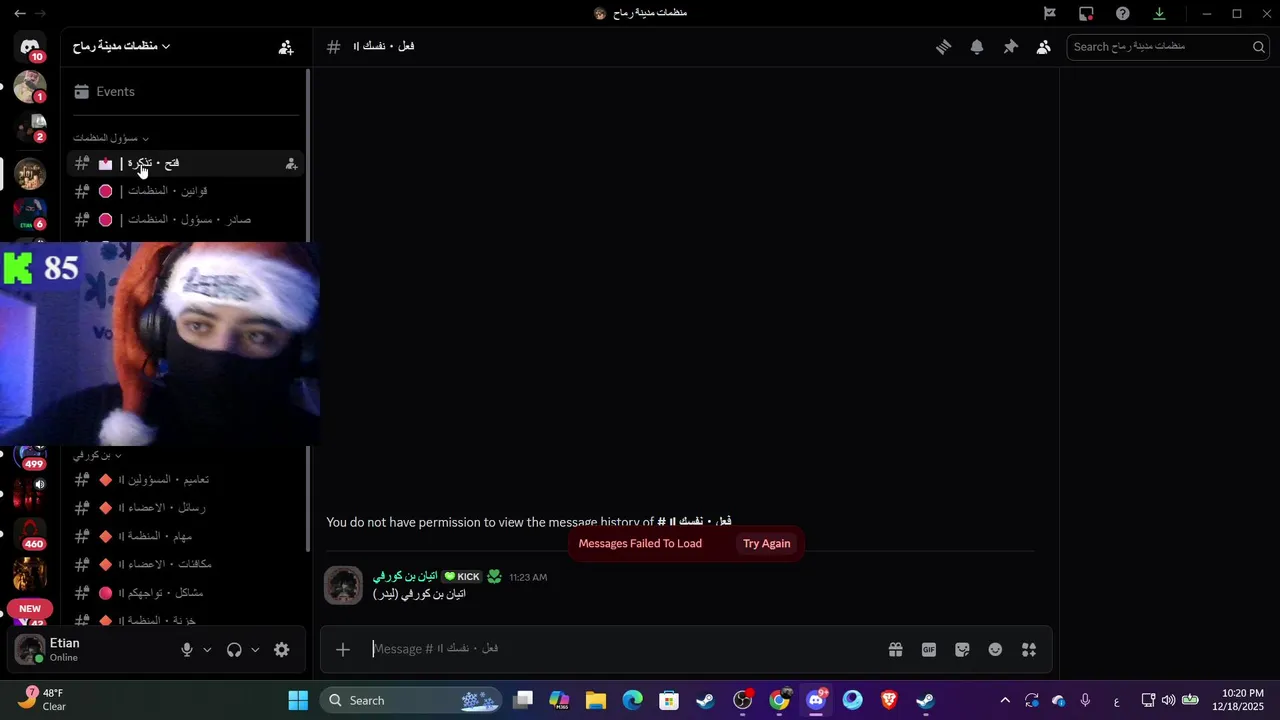1280x720 pixels.
Task: Click Try Again on failed messages
Action: [x=767, y=544]
